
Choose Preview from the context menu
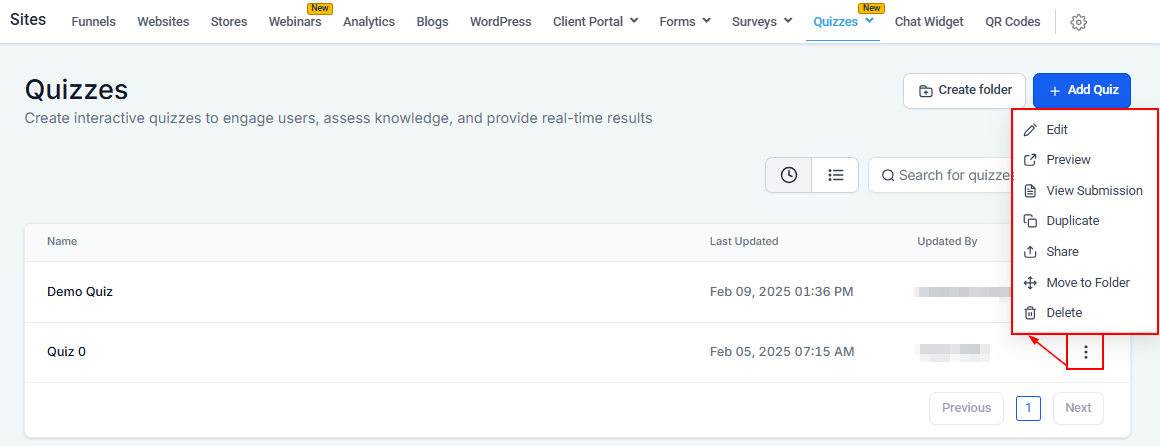click(x=1068, y=160)
